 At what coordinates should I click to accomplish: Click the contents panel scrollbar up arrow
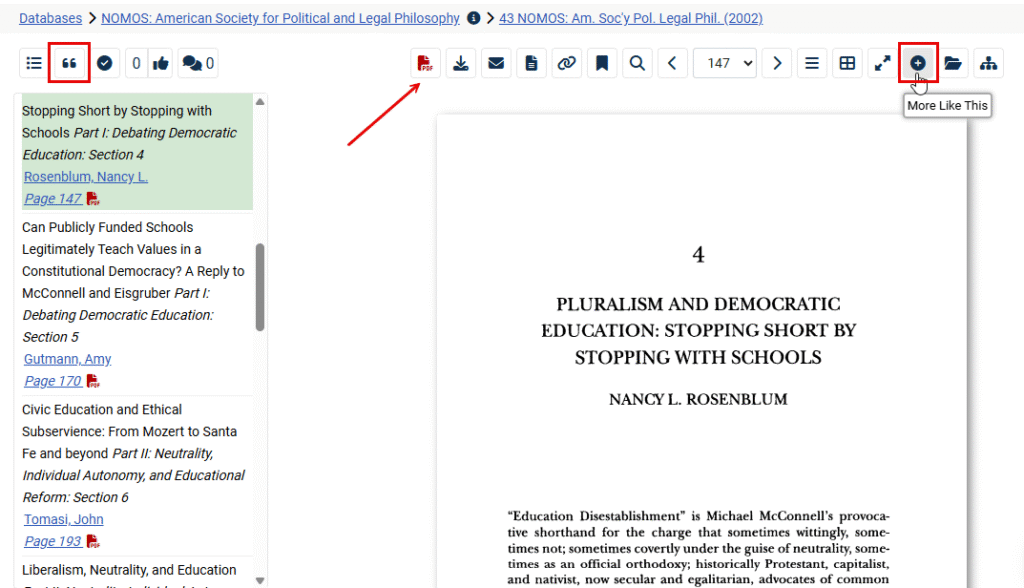point(260,101)
